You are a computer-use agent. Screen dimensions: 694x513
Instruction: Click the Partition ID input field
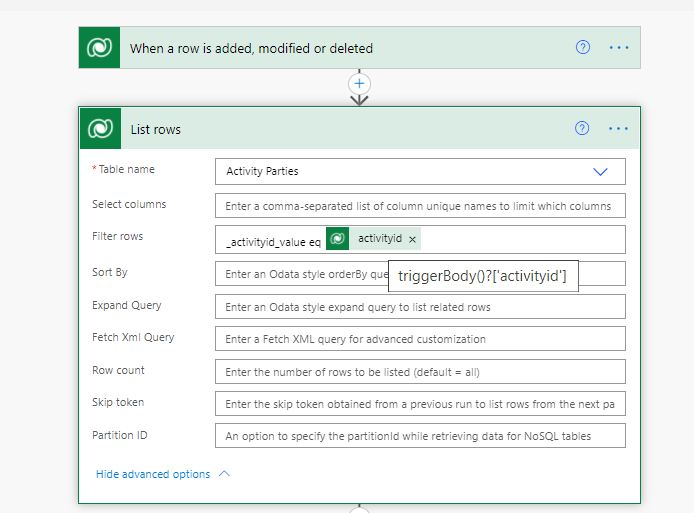click(420, 436)
